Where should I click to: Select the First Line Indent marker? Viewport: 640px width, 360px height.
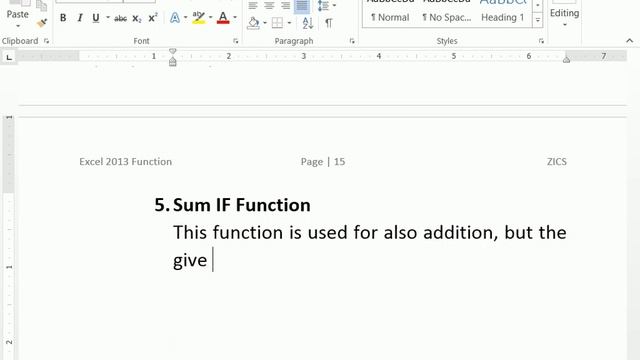click(173, 51)
